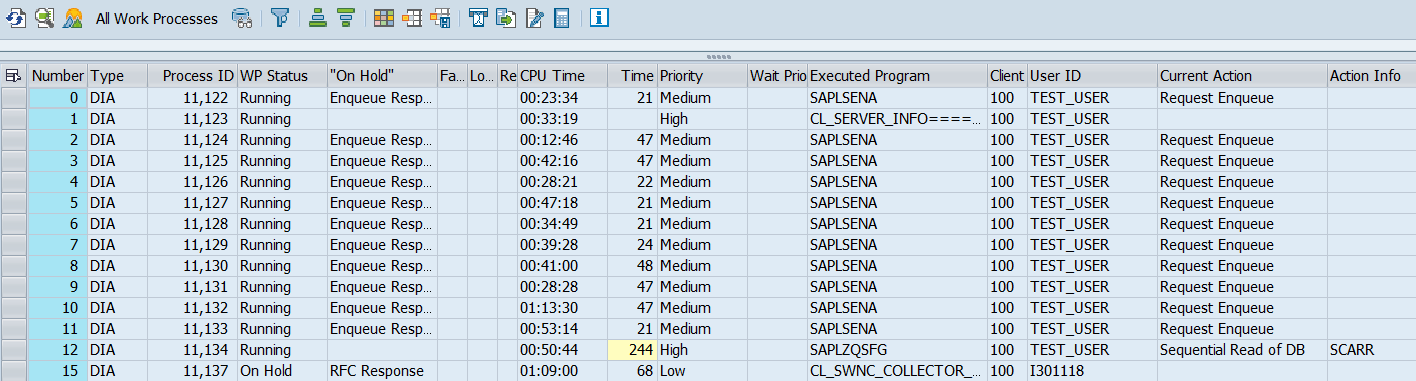
Task: Click CL_SWNC_COLLECTOR program cell
Action: tap(897, 371)
